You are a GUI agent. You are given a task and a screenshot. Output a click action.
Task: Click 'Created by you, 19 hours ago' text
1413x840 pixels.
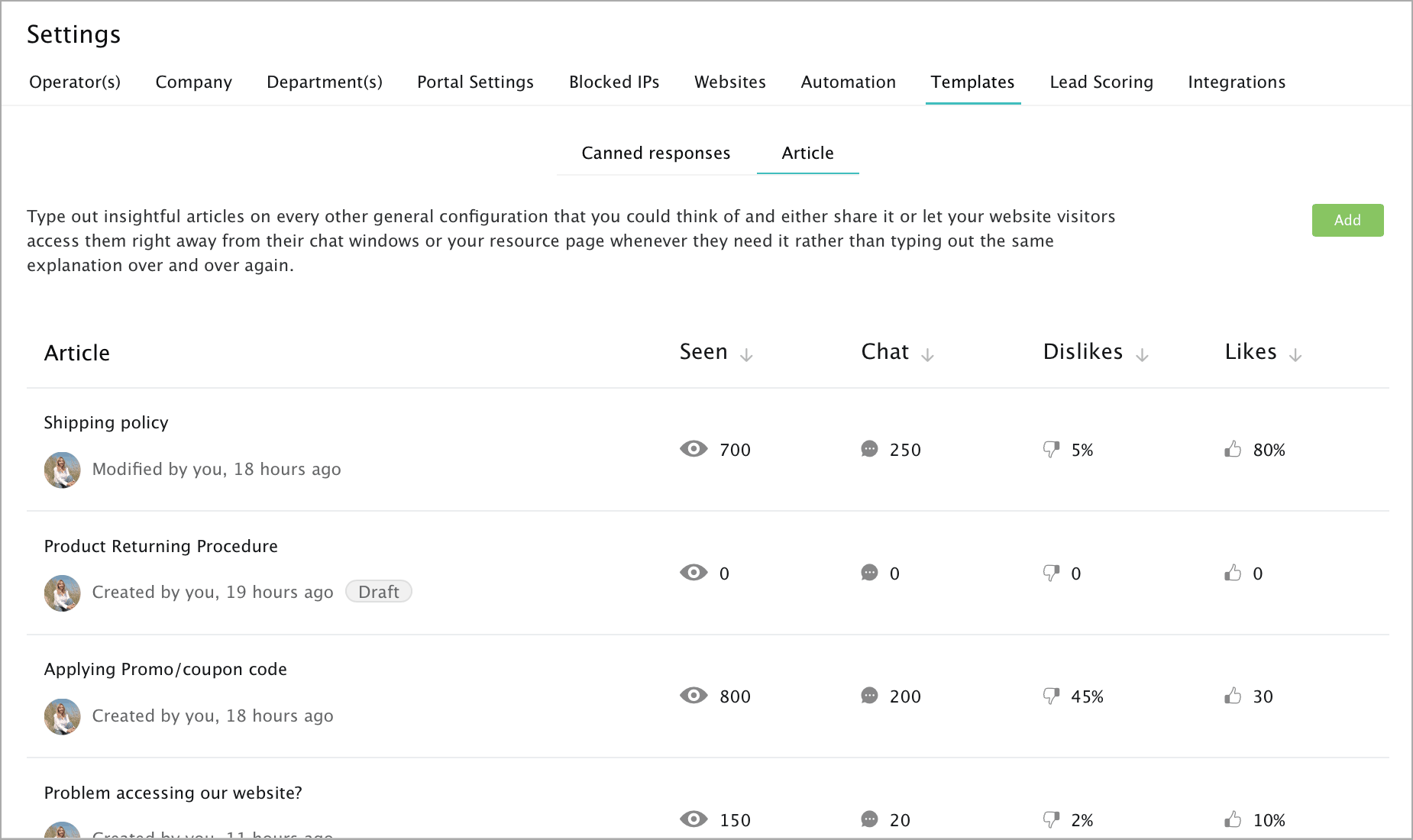(213, 592)
